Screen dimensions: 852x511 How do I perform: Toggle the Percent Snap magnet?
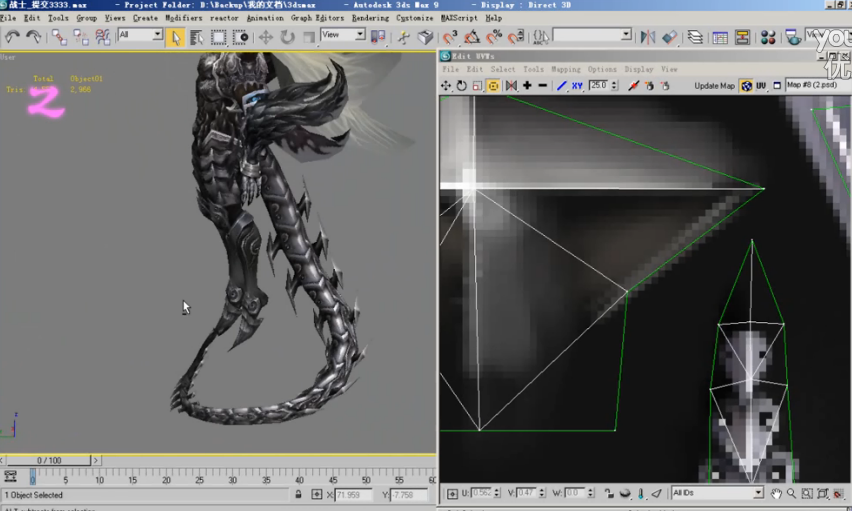click(x=493, y=37)
